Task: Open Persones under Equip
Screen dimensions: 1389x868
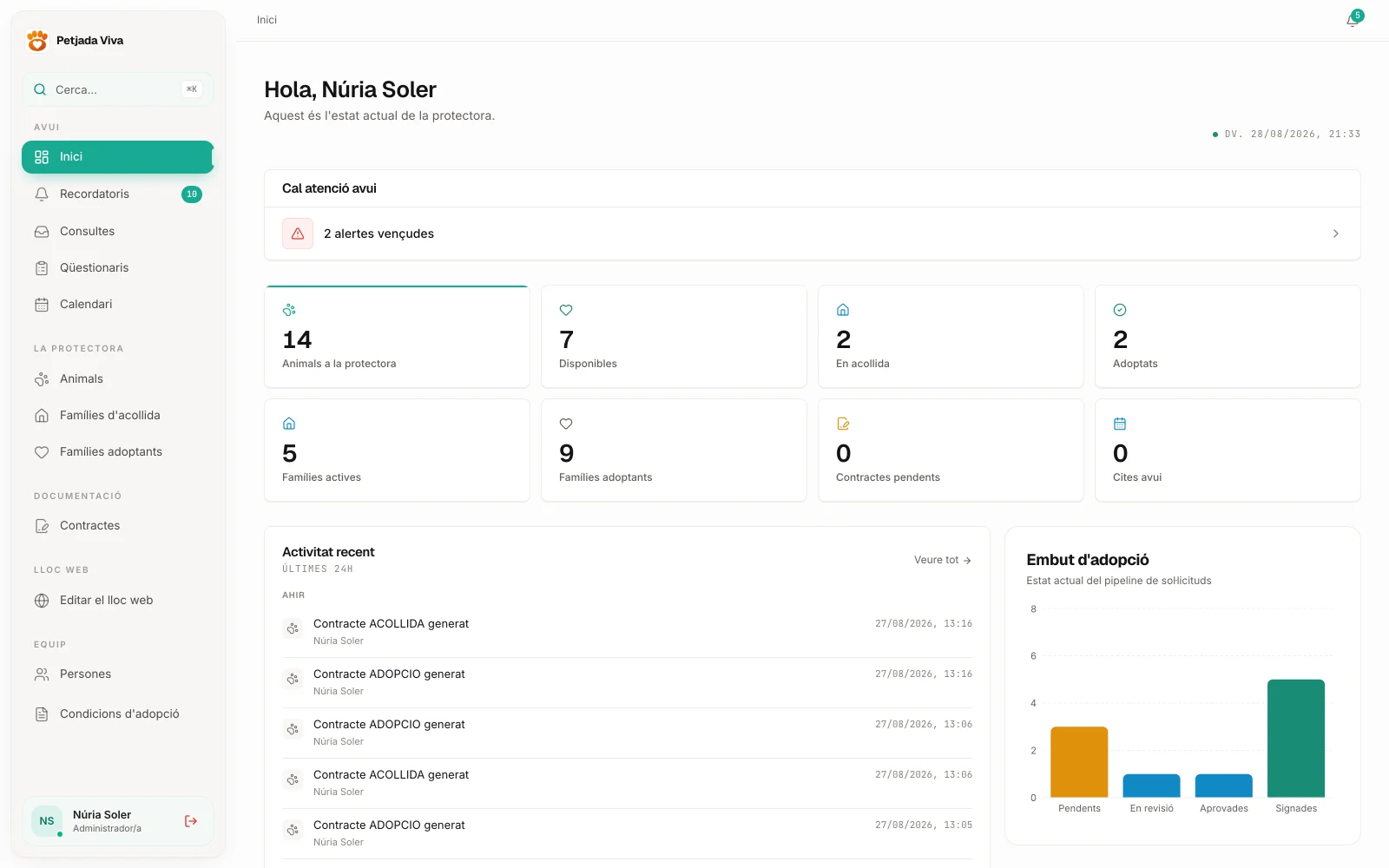Action: [x=118, y=674]
